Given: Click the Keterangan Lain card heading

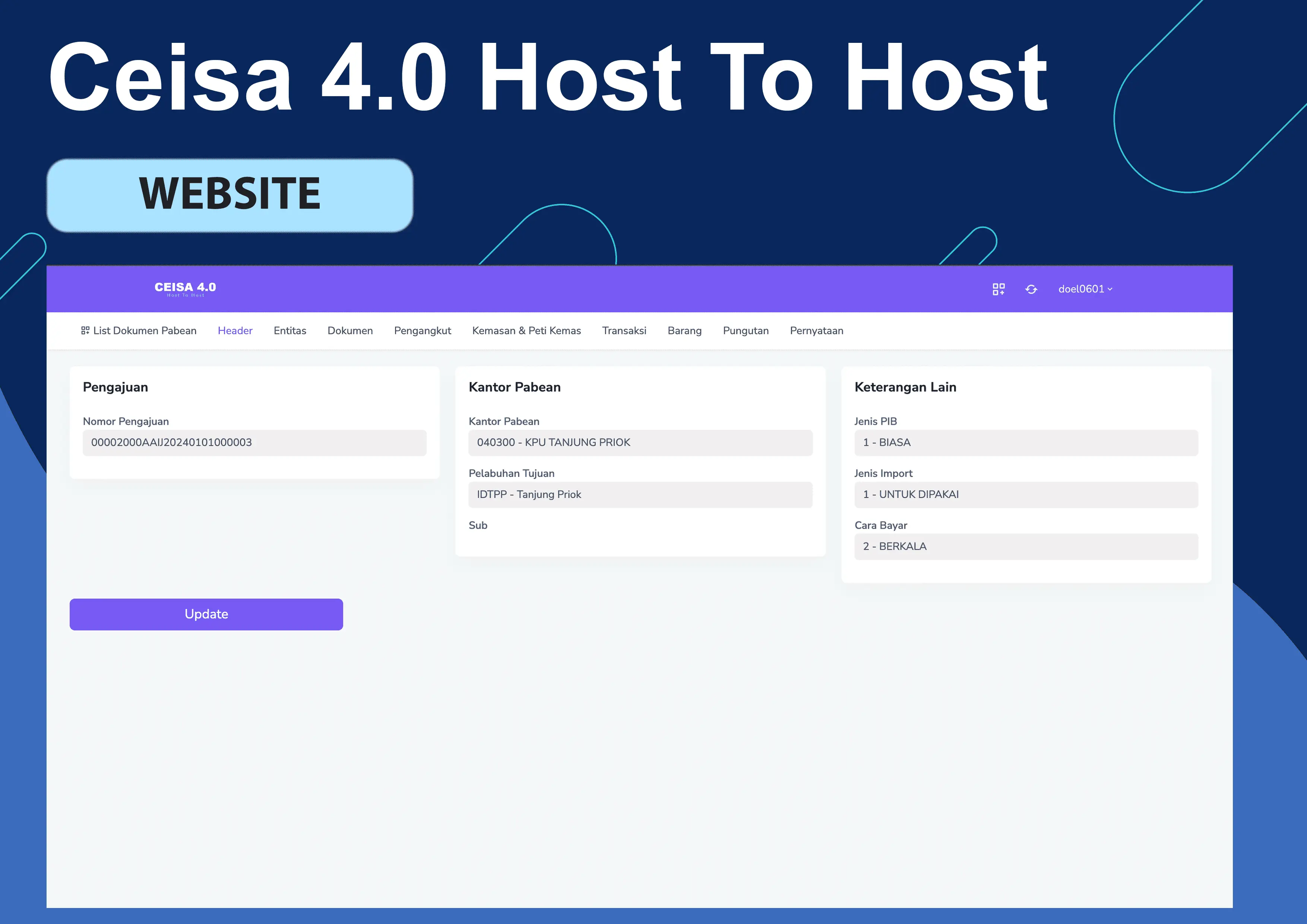Looking at the screenshot, I should point(905,387).
